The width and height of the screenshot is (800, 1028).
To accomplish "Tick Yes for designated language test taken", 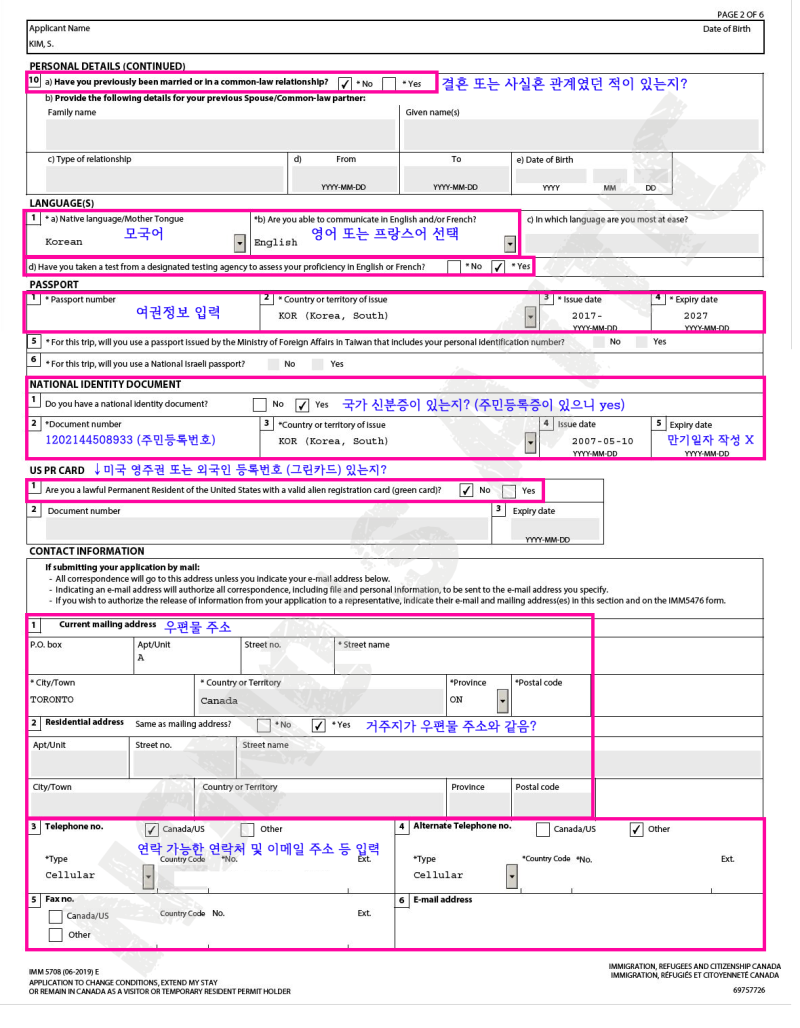I will [x=498, y=267].
